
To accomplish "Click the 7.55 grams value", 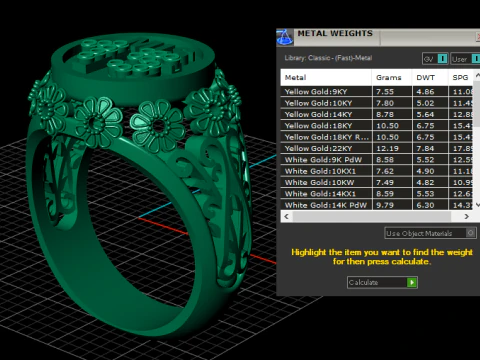I will [385, 92].
